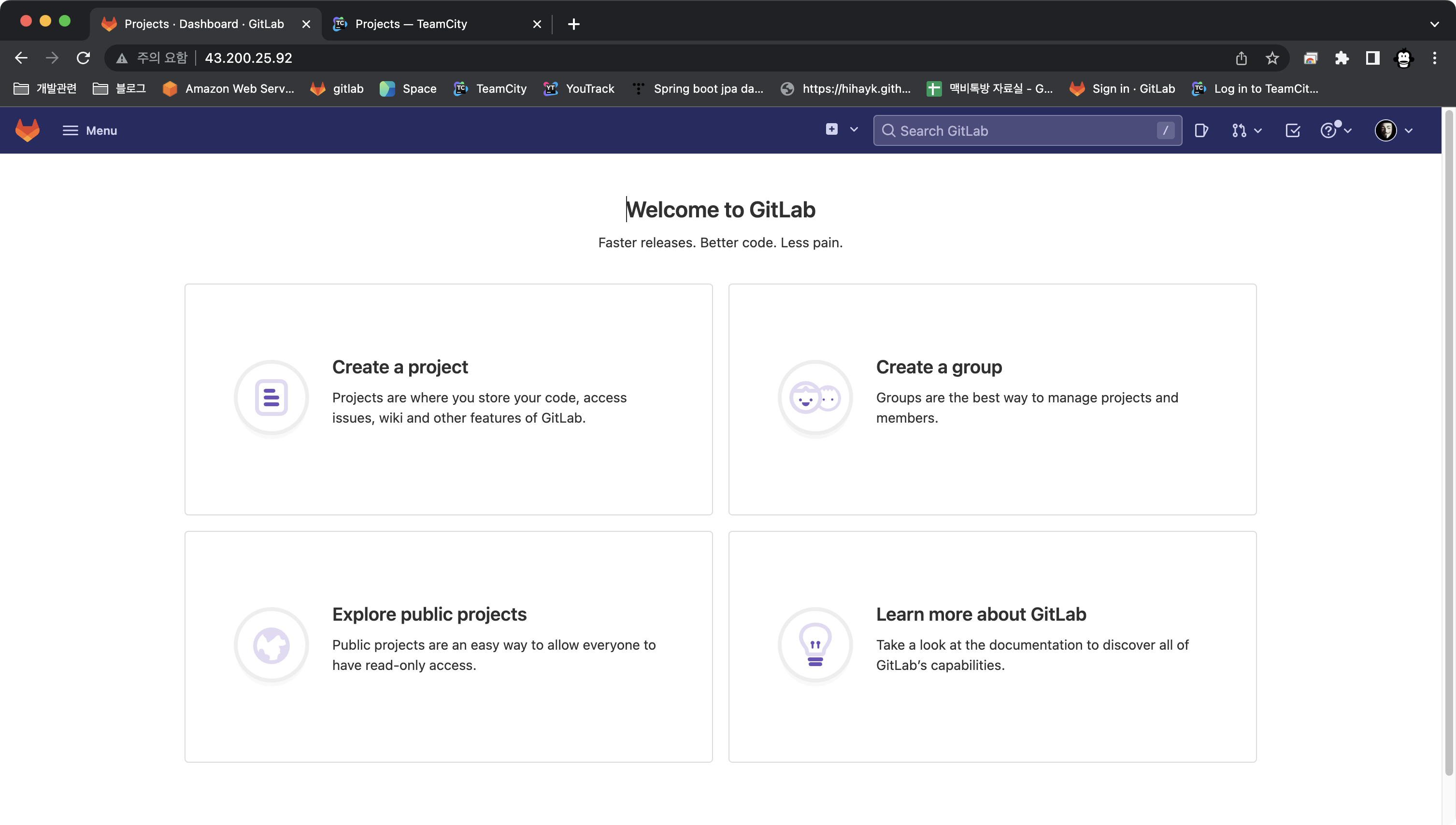Image resolution: width=1456 pixels, height=825 pixels.
Task: Open the gitlab bookmark
Action: (x=337, y=88)
